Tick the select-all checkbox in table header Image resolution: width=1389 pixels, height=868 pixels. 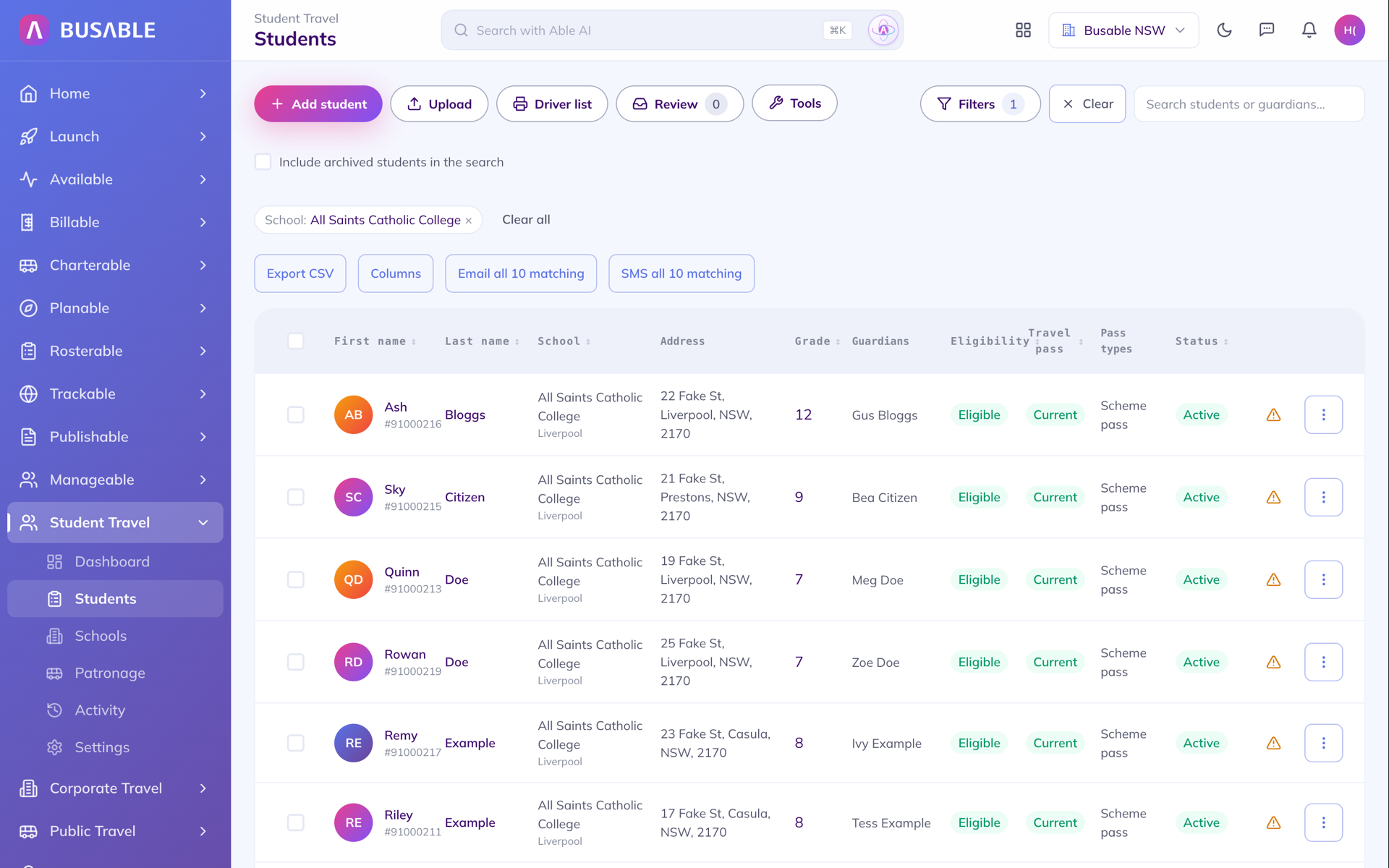click(x=296, y=341)
